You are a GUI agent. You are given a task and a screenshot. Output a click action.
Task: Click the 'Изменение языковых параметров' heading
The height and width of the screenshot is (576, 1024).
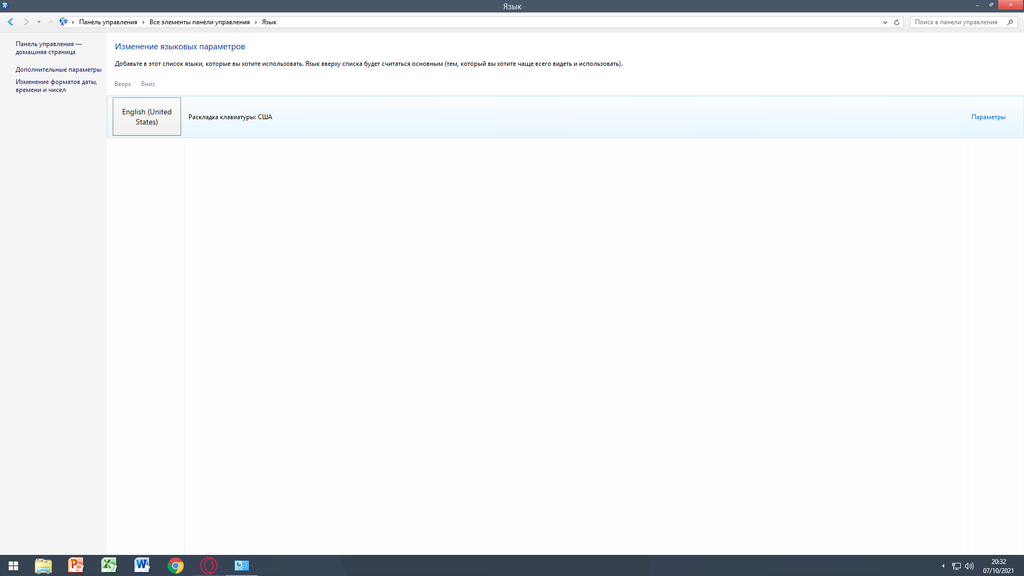(x=180, y=46)
